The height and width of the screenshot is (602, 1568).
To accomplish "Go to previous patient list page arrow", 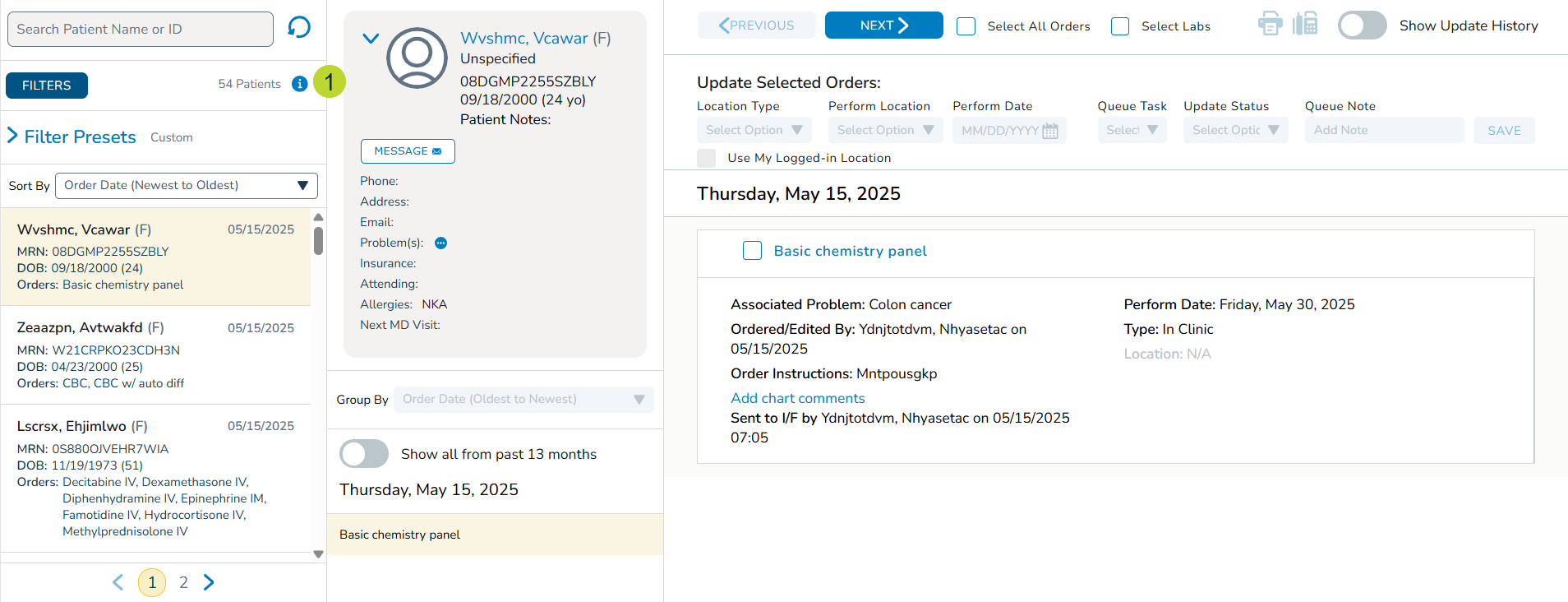I will [x=118, y=582].
